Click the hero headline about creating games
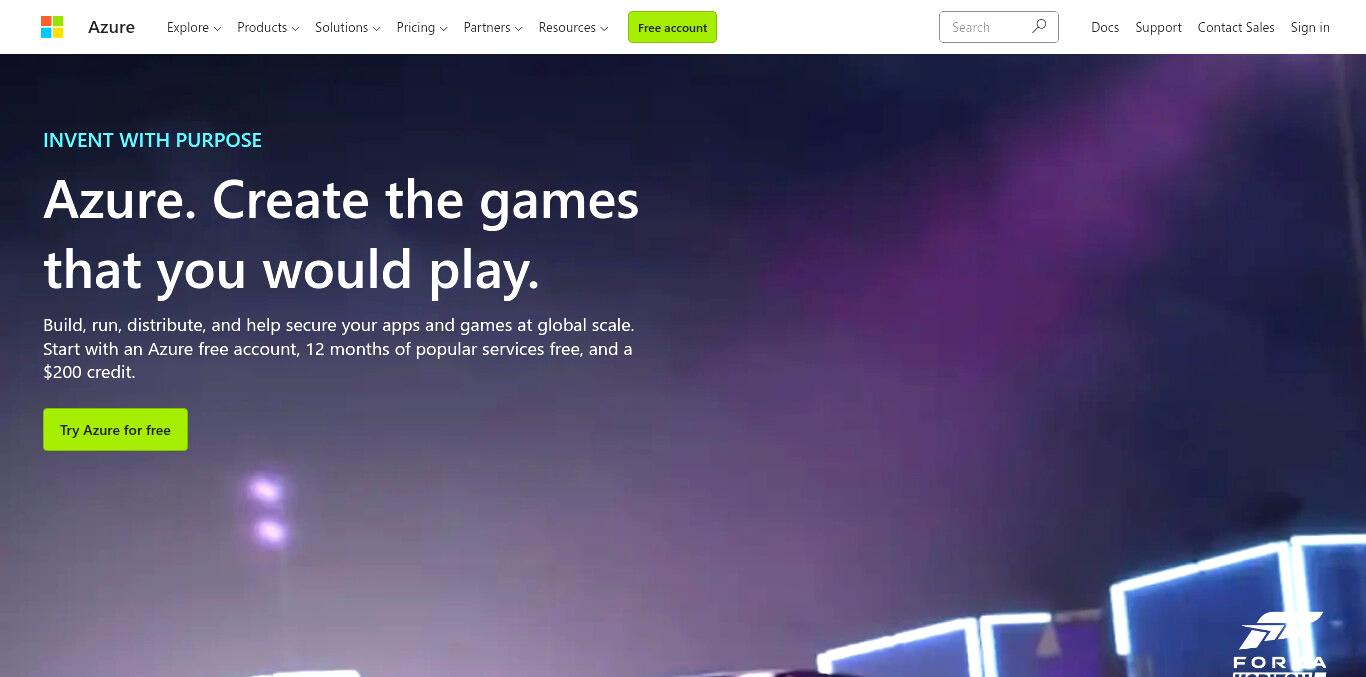Screen dimensions: 1366x677 pyautogui.click(x=341, y=235)
